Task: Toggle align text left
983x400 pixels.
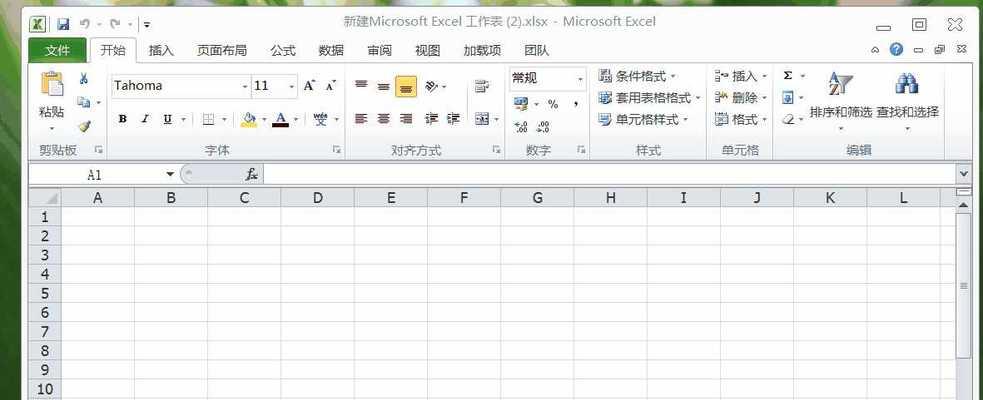Action: [361, 118]
